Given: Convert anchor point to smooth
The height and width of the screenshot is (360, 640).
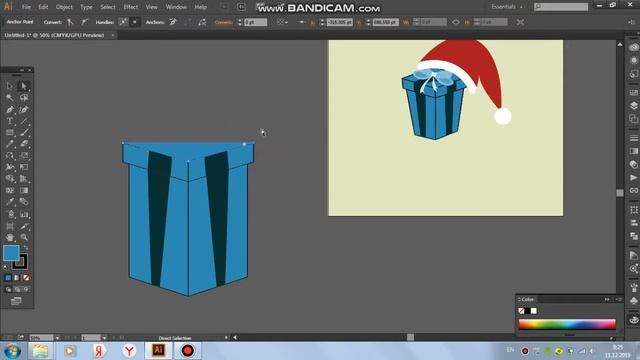Looking at the screenshot, I should coord(84,22).
